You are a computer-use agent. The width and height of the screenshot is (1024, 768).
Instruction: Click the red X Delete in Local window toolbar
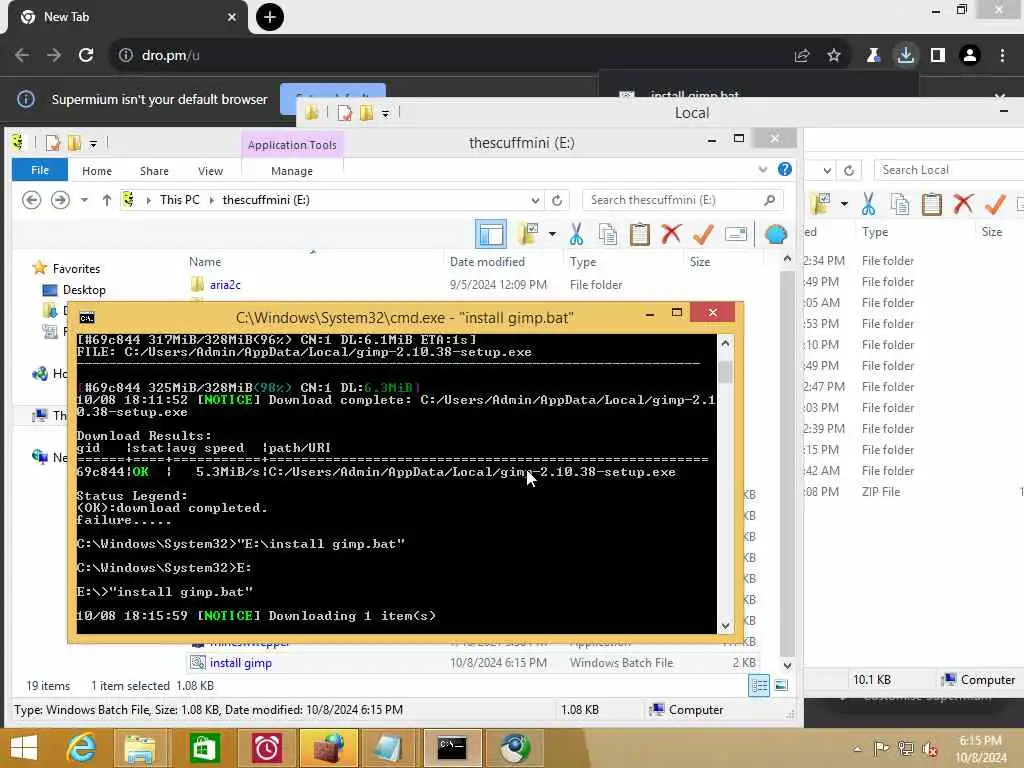coord(963,204)
